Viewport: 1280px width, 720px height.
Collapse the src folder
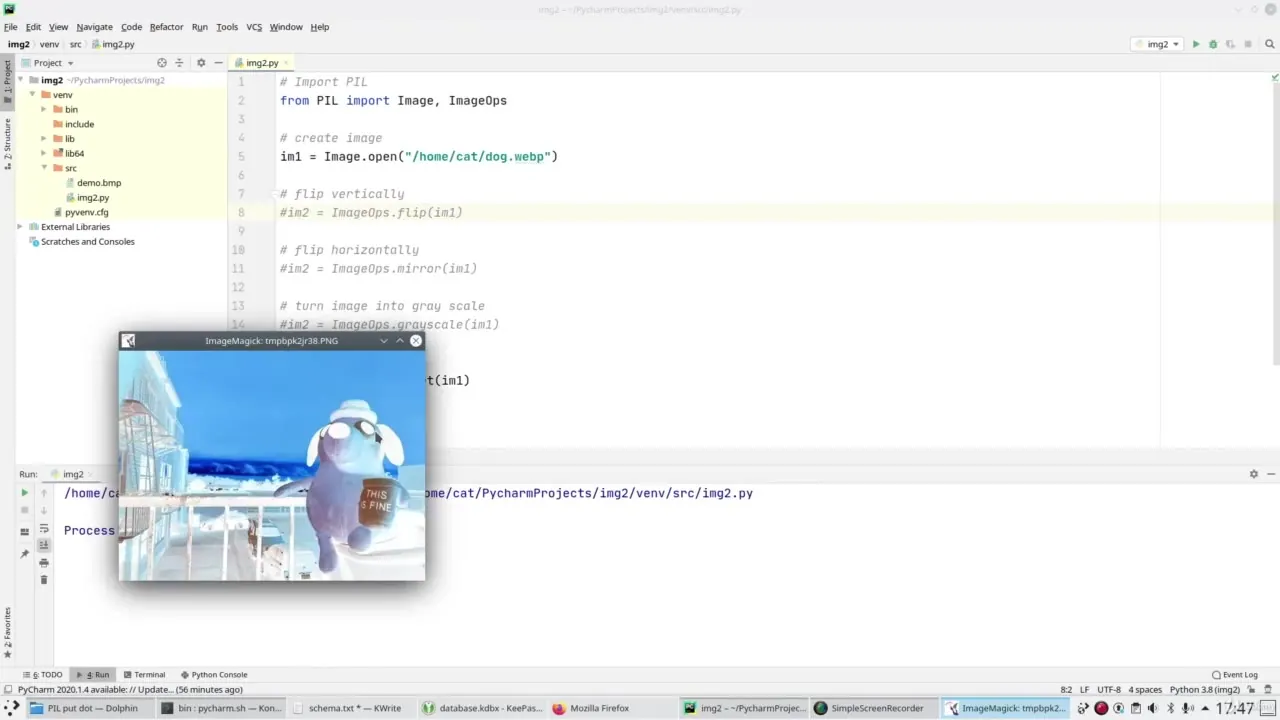pos(44,168)
